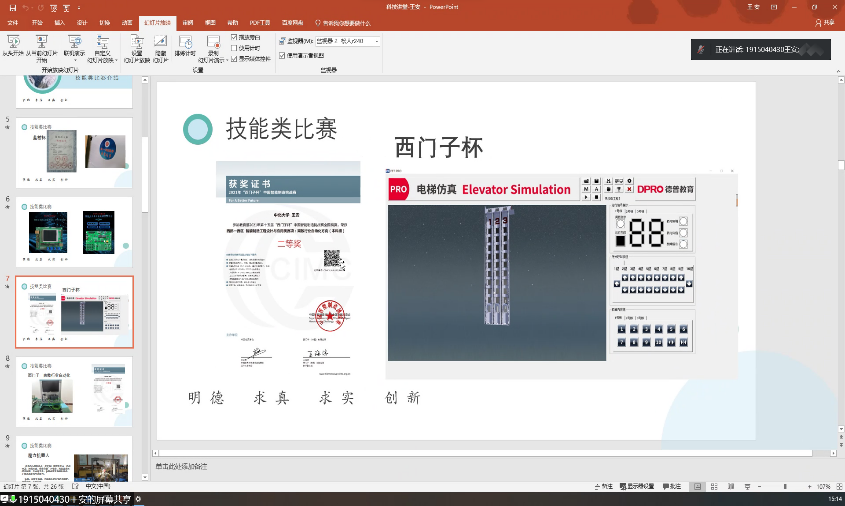Select slide 7 thumbnail 西门子杯

[74, 311]
